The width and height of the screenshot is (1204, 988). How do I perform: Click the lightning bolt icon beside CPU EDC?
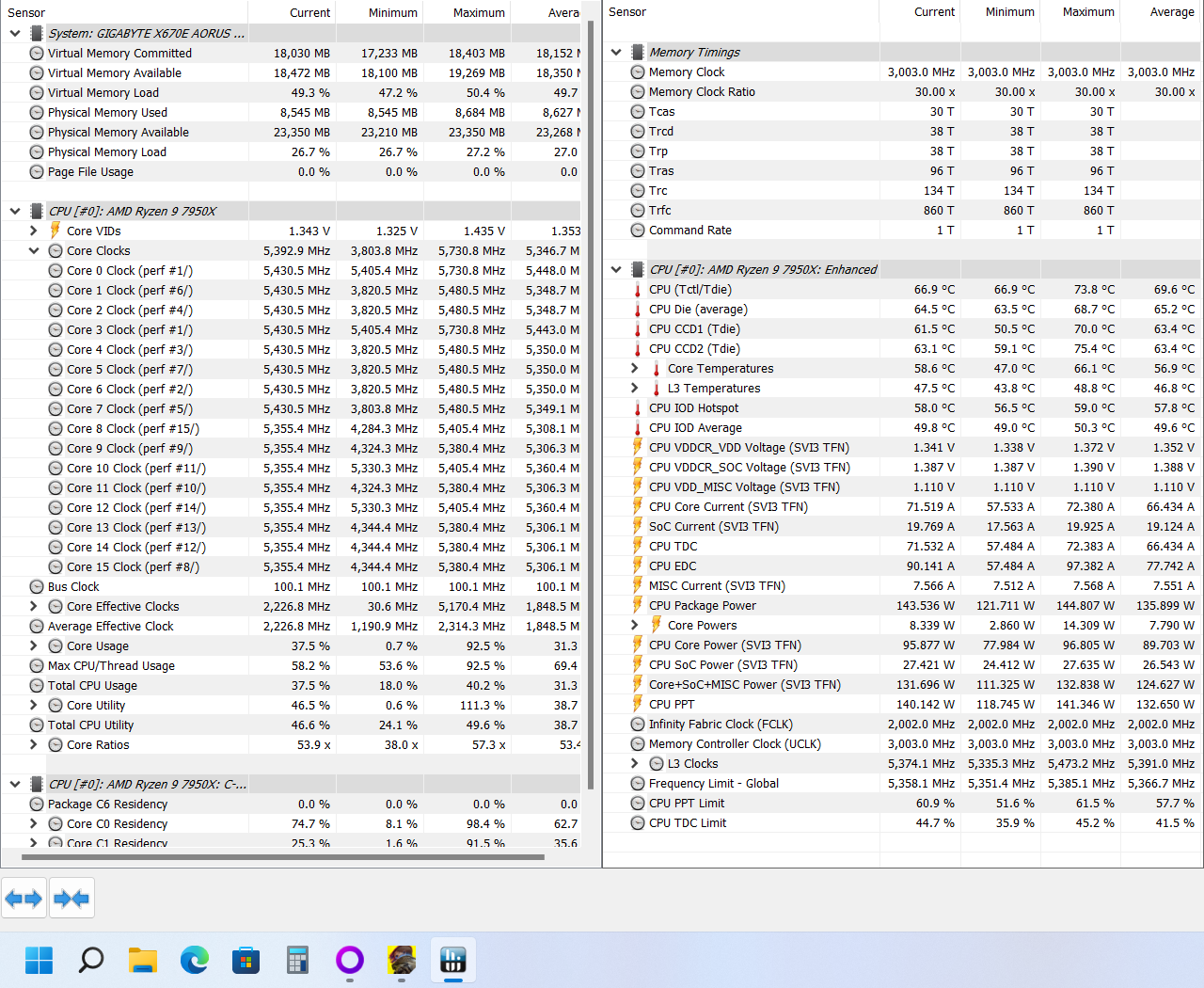(x=638, y=566)
